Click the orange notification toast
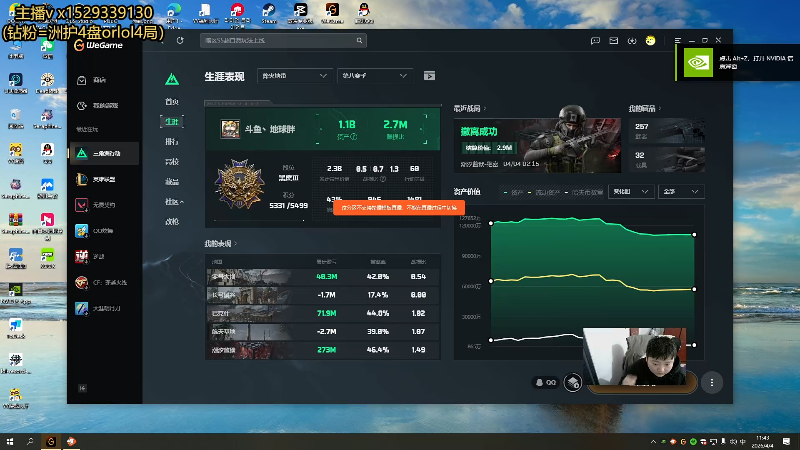 (399, 208)
